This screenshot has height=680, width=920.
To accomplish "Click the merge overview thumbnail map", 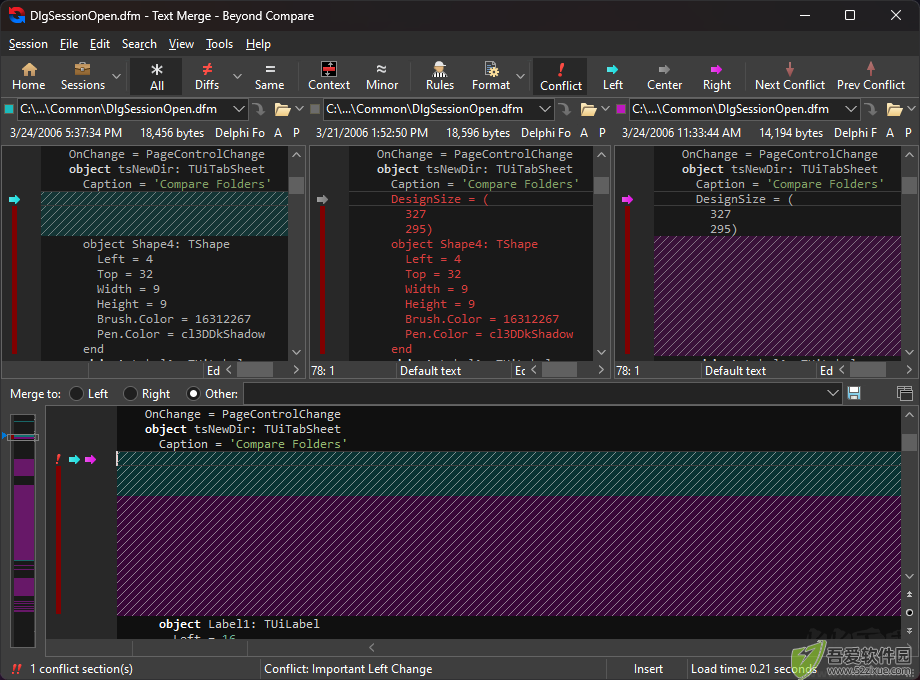I will 23,530.
